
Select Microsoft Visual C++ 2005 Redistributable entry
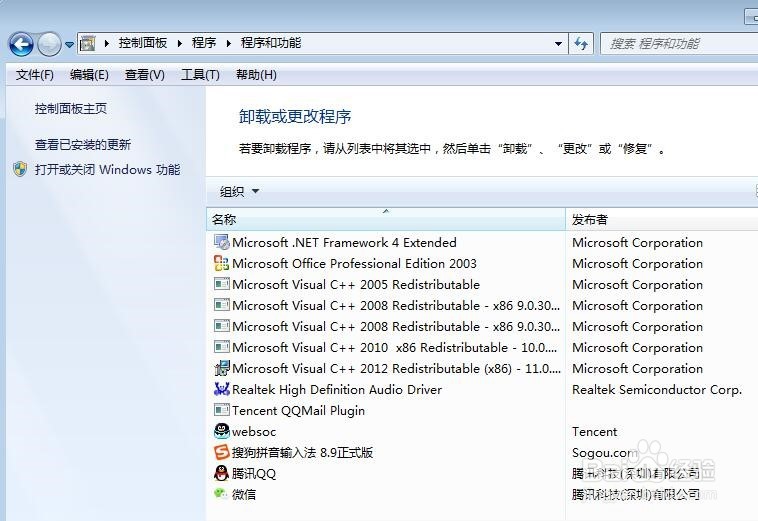coord(356,284)
